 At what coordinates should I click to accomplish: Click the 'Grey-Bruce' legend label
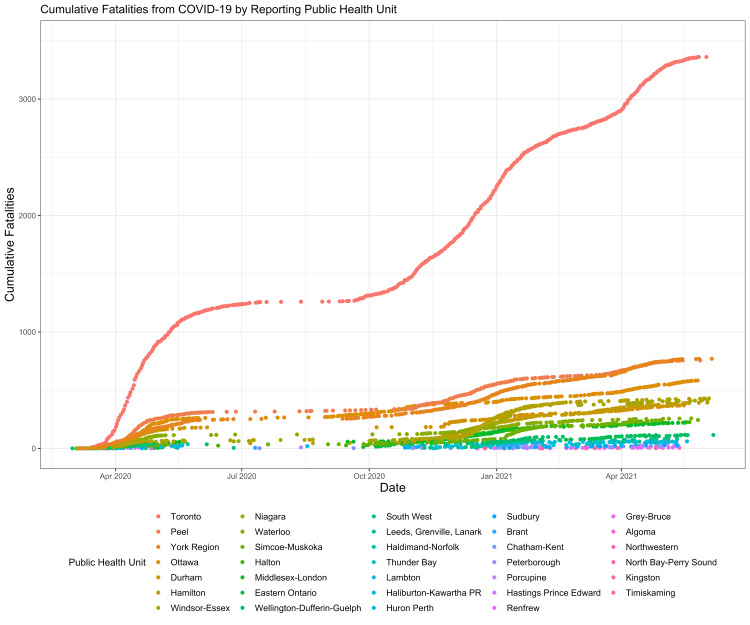648,516
